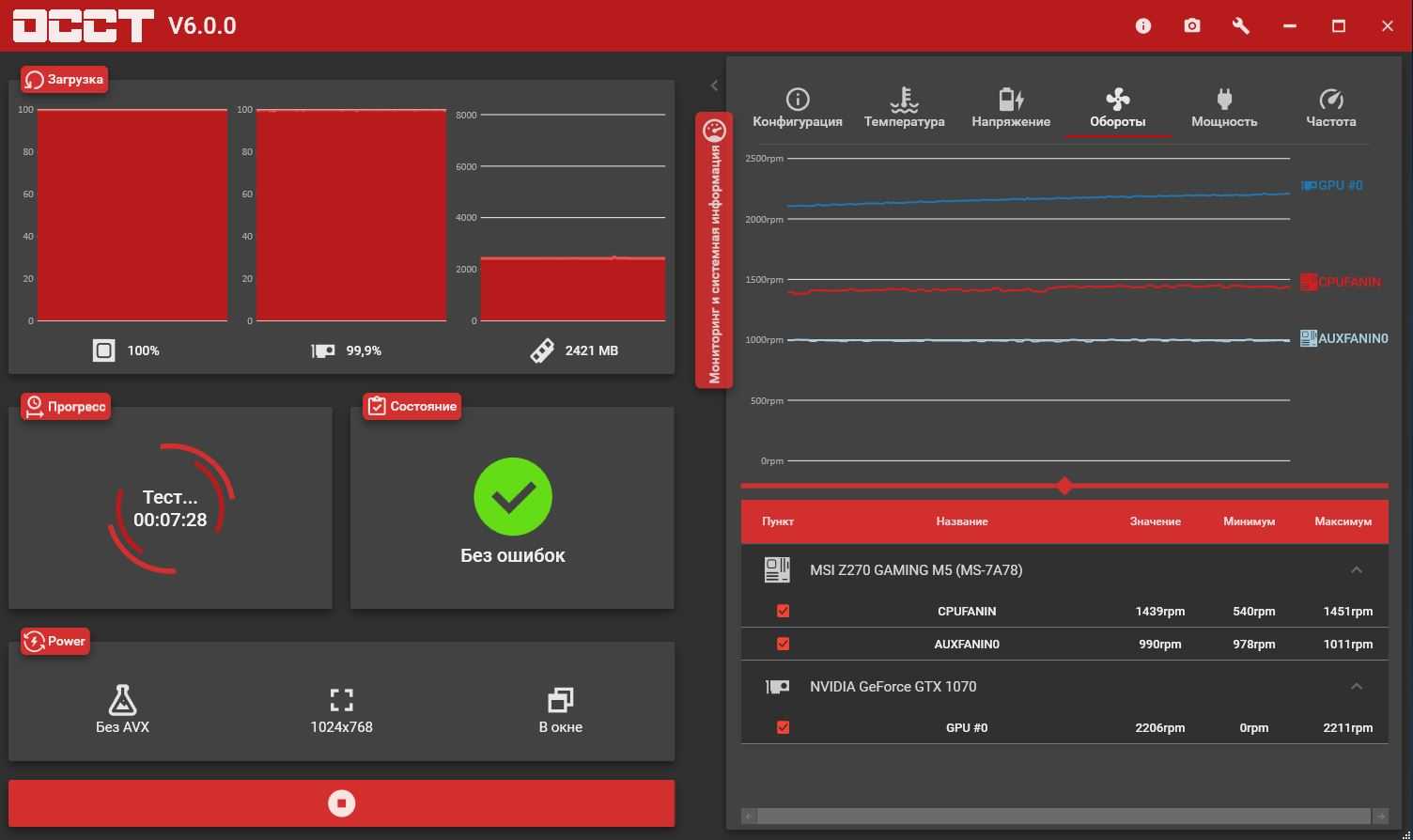Image resolution: width=1413 pixels, height=840 pixels.
Task: Select the 1024x768 resolution icon
Action: tap(341, 701)
